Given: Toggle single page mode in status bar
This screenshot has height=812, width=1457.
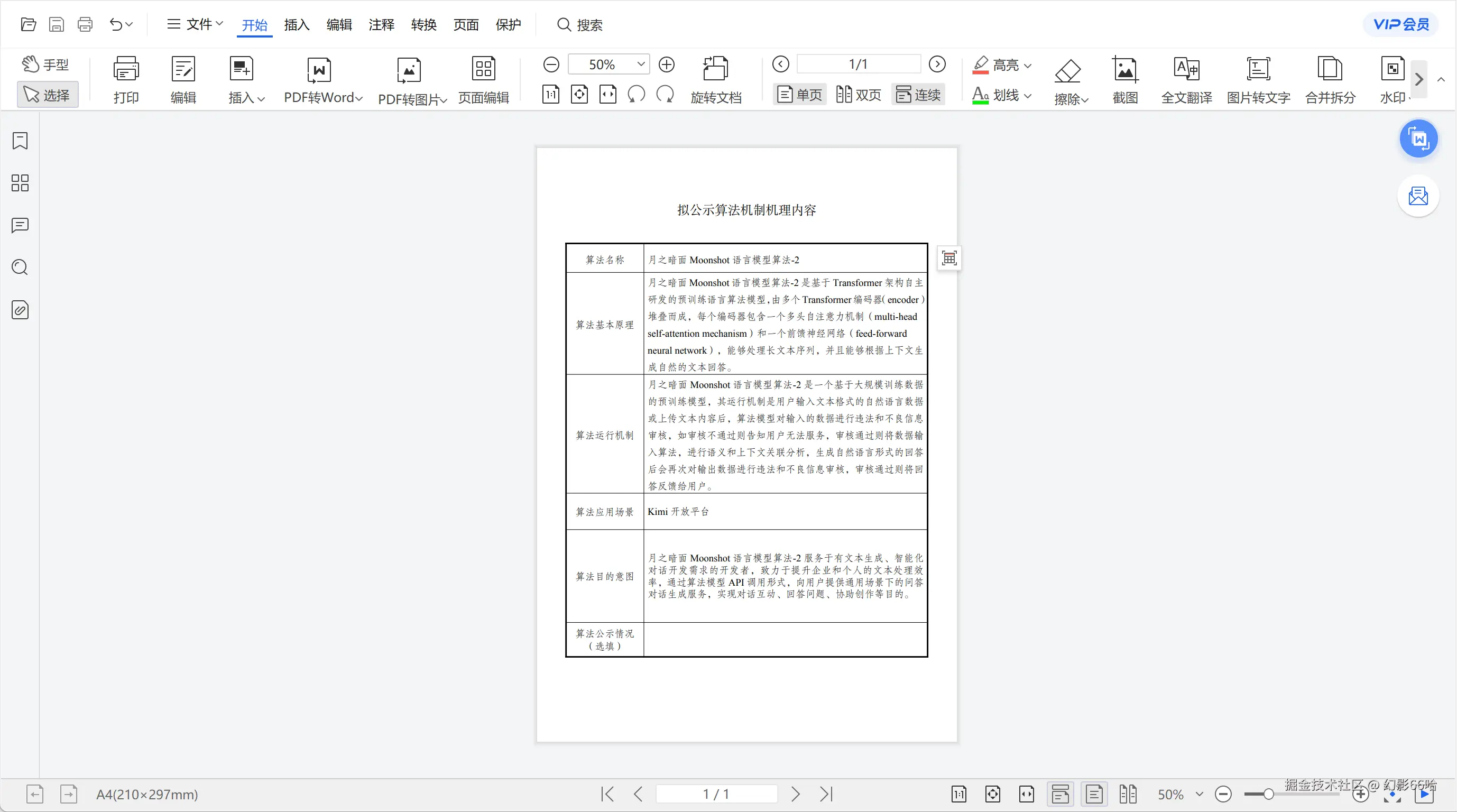Looking at the screenshot, I should click(1094, 794).
